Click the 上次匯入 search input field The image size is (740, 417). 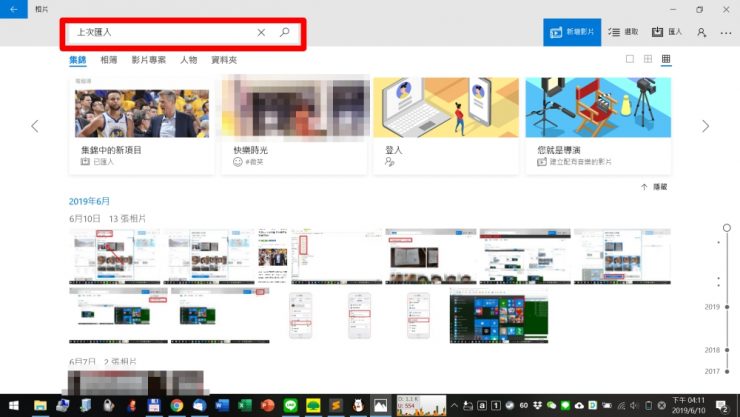click(160, 33)
